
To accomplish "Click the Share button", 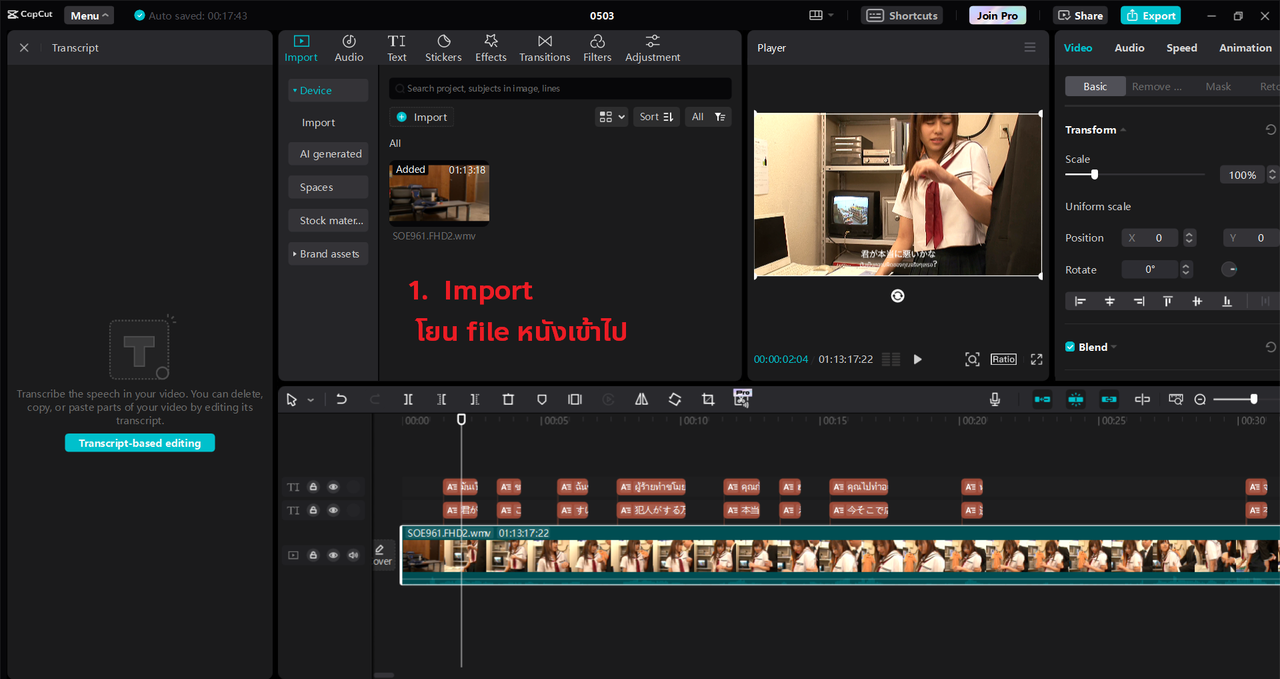I will coord(1080,15).
